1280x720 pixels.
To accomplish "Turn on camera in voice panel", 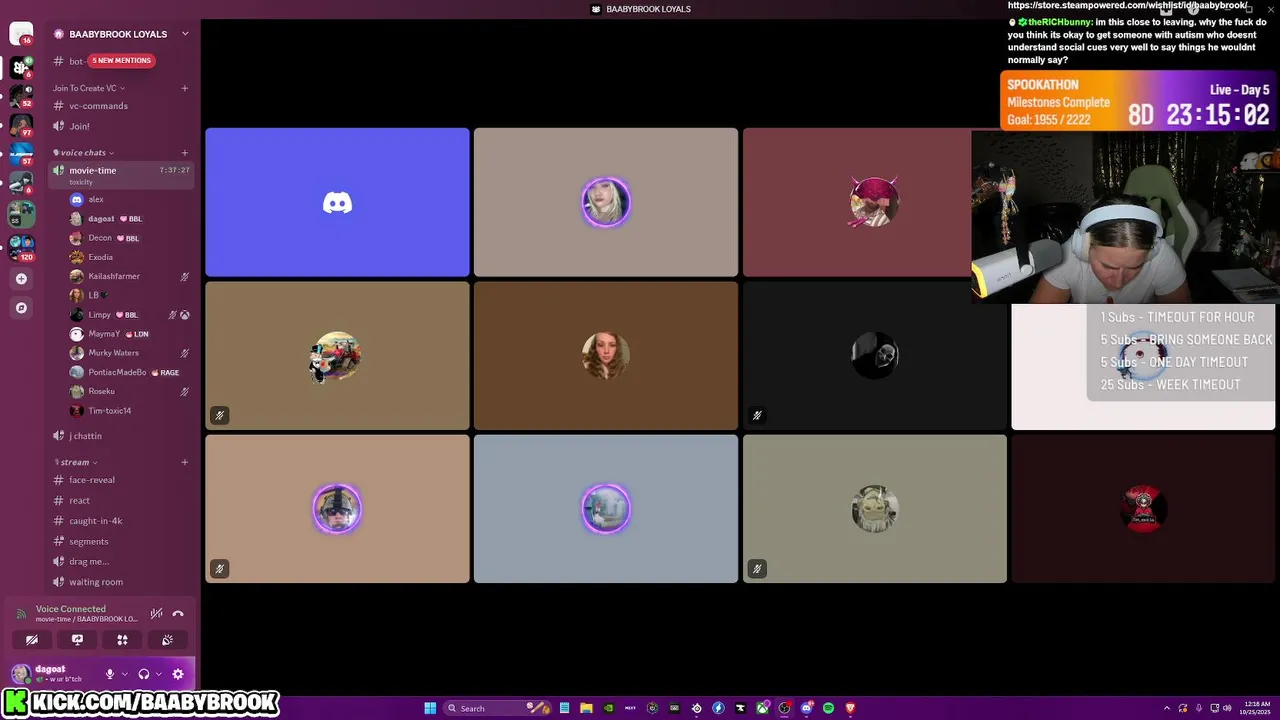I will tap(32, 640).
